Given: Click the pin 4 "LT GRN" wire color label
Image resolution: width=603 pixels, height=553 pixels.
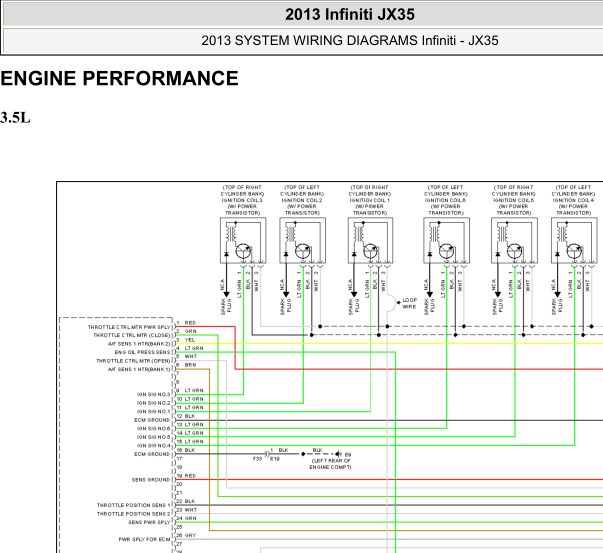Looking at the screenshot, I should tap(194, 348).
